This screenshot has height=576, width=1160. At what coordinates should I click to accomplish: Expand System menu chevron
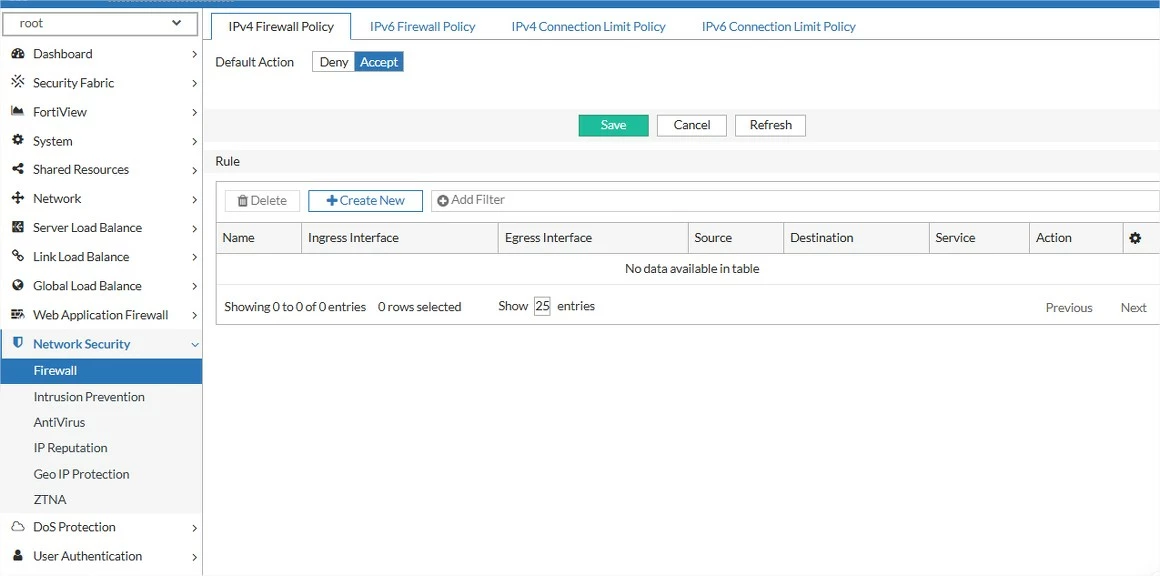(x=194, y=141)
